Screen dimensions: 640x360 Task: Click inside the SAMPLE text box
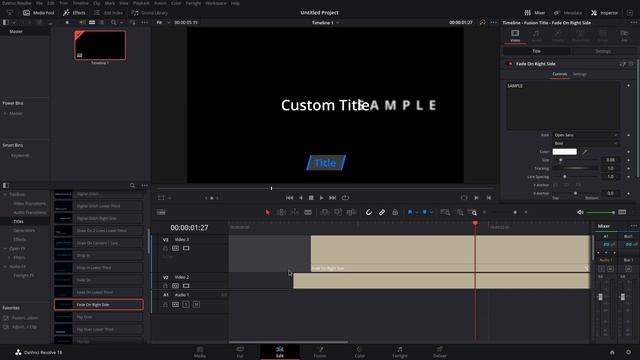(563, 106)
